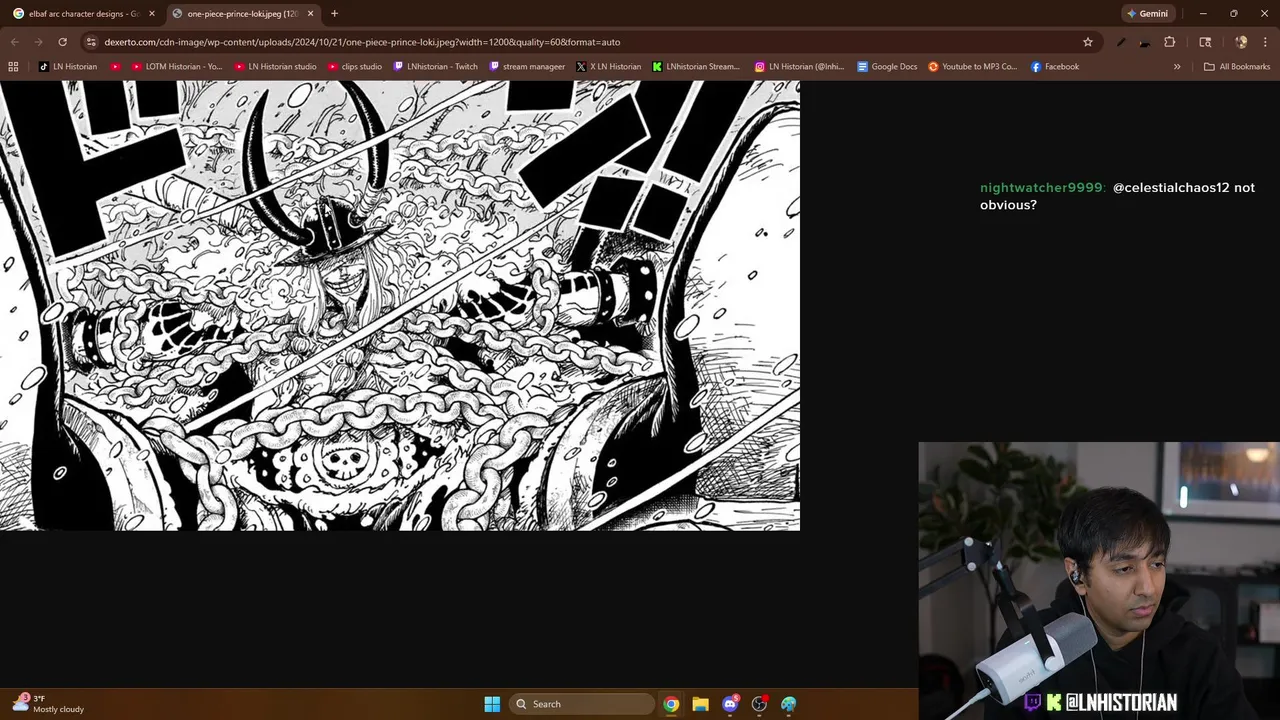Open Chrome three-dot menu
Screen dimensions: 1280x720
1265,42
